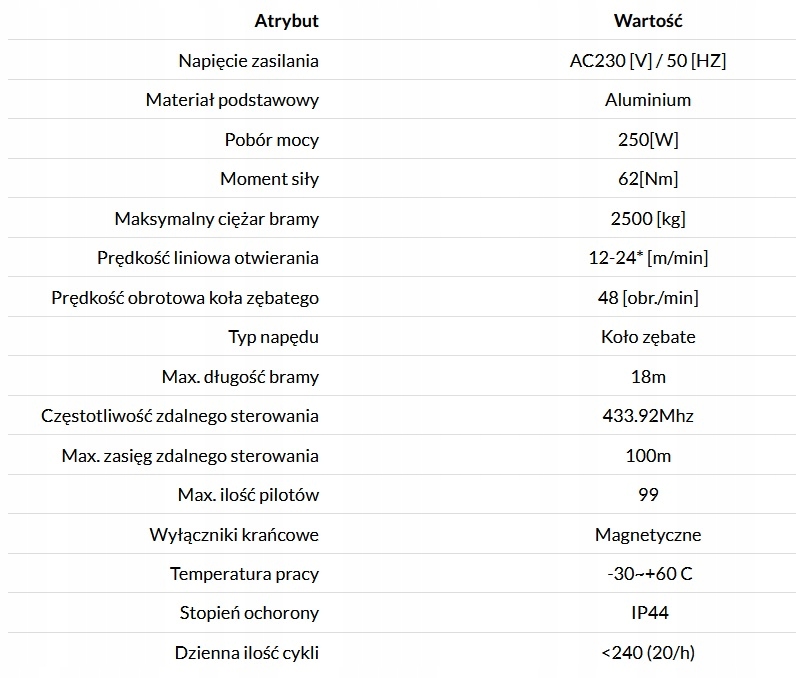The width and height of the screenshot is (796, 678).
Task: Click the "<240 (20/h)" daily cycles value
Action: [647, 654]
